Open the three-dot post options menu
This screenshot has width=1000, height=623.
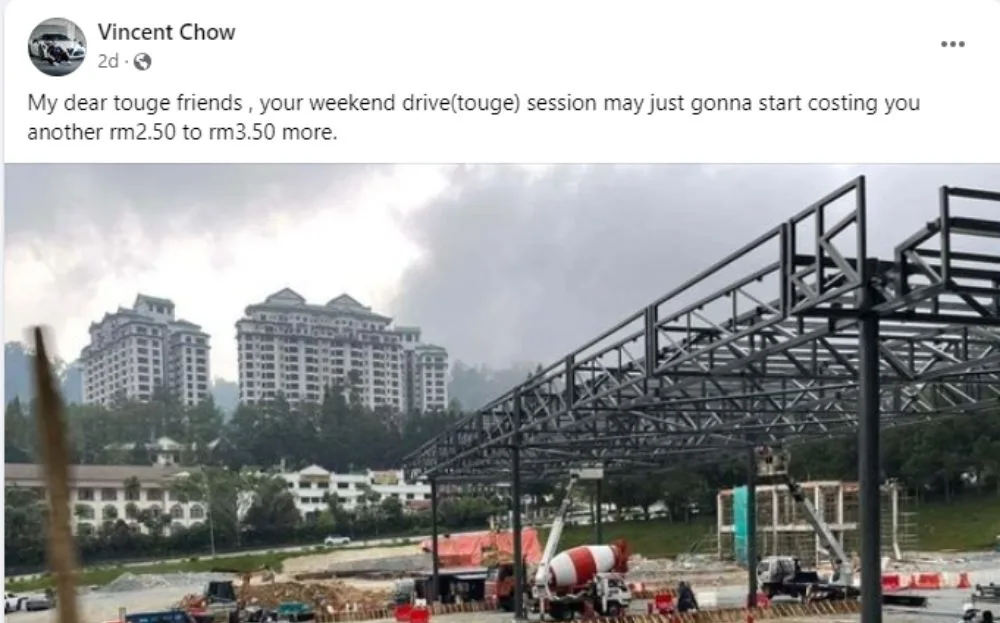(952, 44)
